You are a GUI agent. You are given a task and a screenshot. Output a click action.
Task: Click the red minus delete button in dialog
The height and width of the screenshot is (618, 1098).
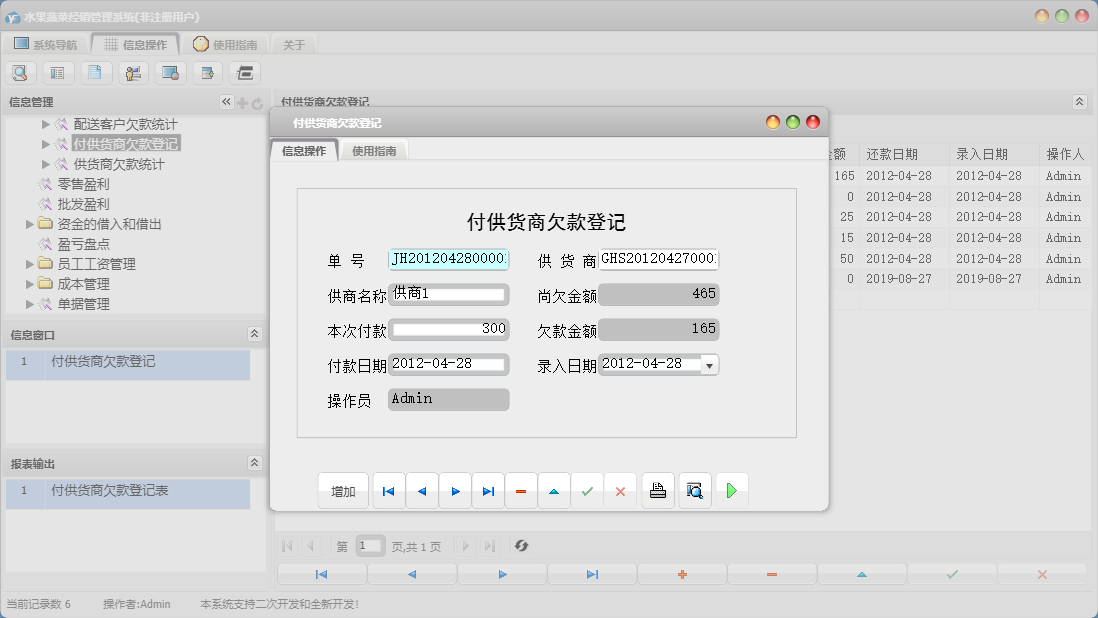[521, 491]
